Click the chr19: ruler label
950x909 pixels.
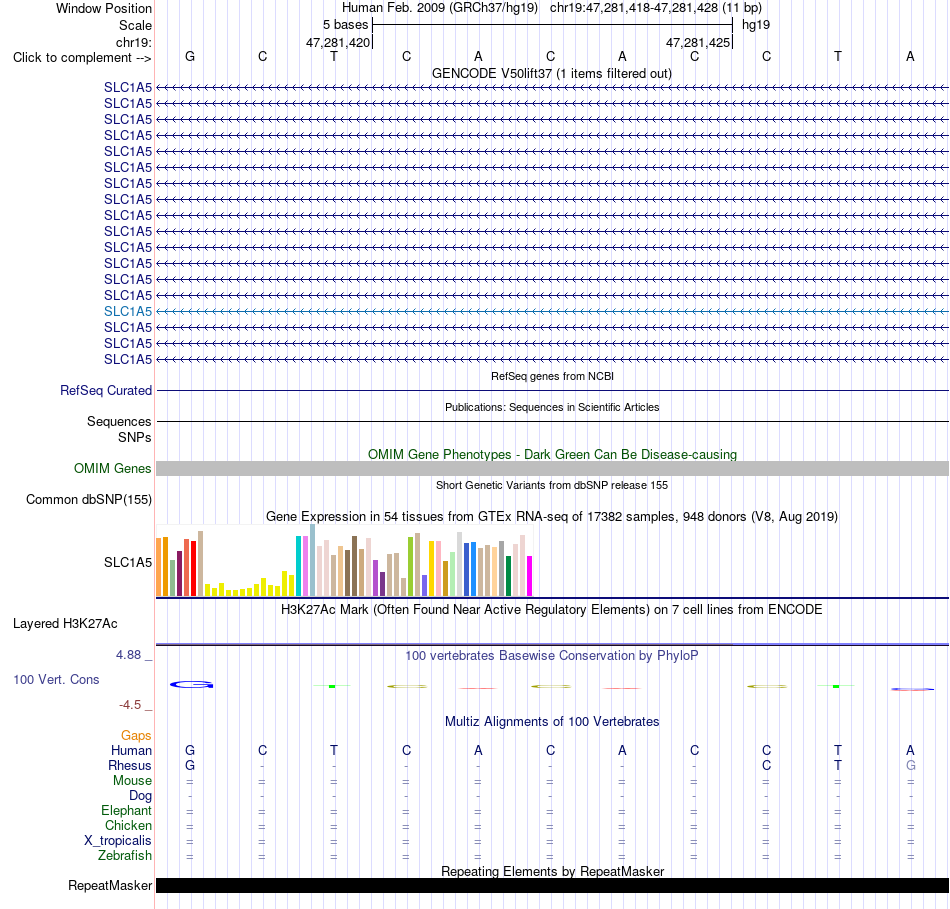133,42
